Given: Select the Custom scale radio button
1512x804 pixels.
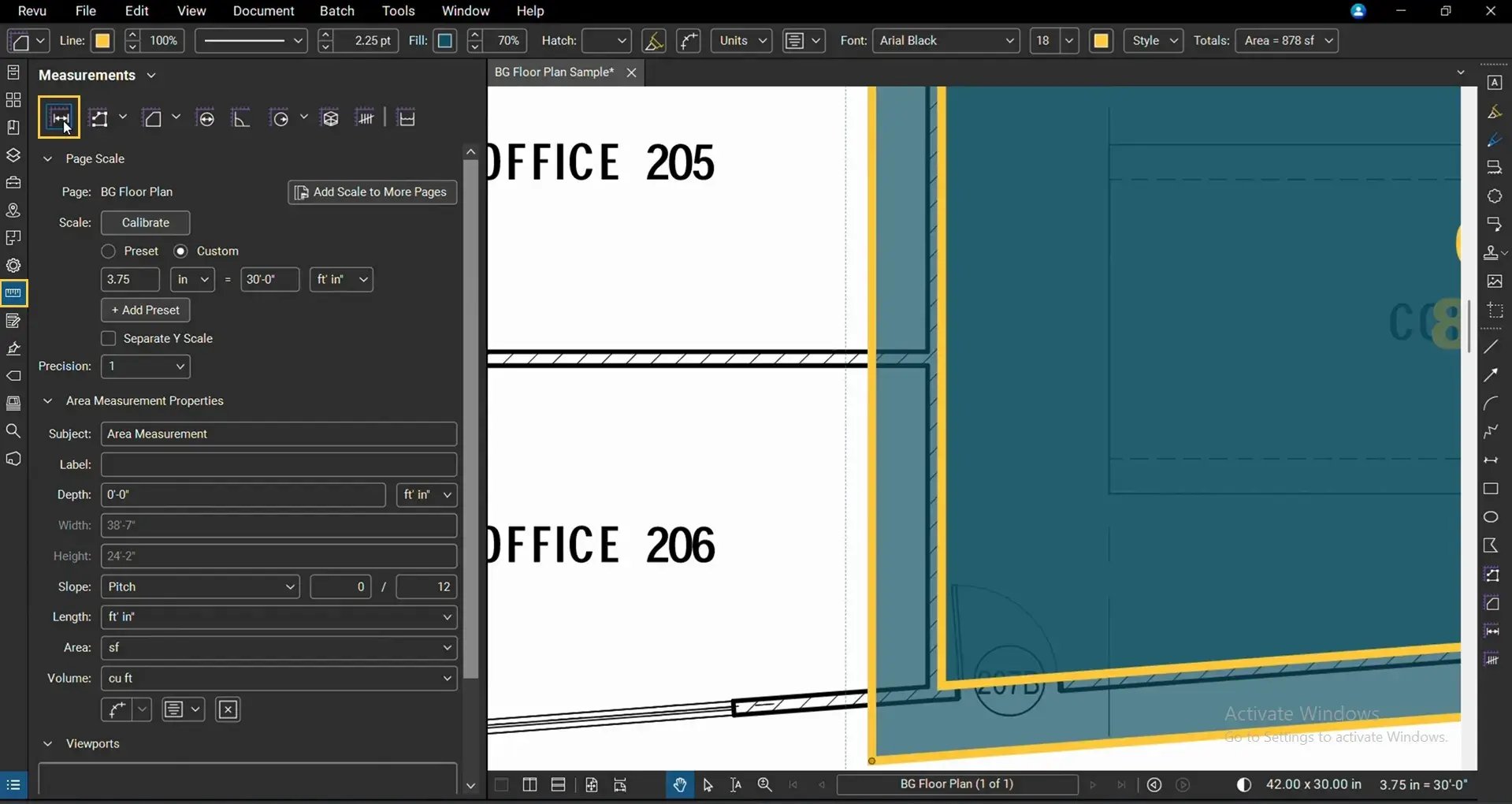Looking at the screenshot, I should pos(181,251).
